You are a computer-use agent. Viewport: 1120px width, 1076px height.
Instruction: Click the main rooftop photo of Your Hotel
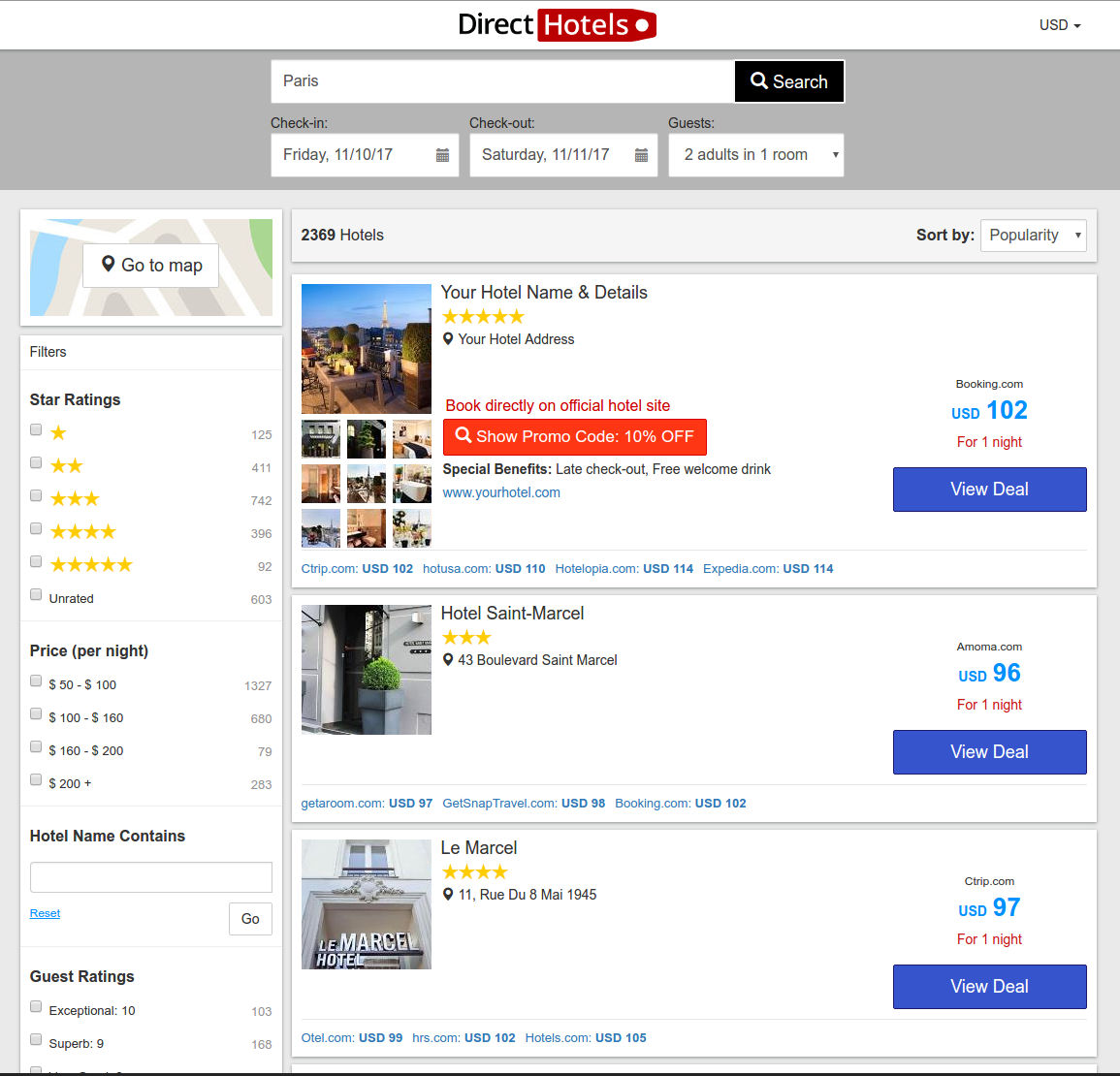(367, 348)
